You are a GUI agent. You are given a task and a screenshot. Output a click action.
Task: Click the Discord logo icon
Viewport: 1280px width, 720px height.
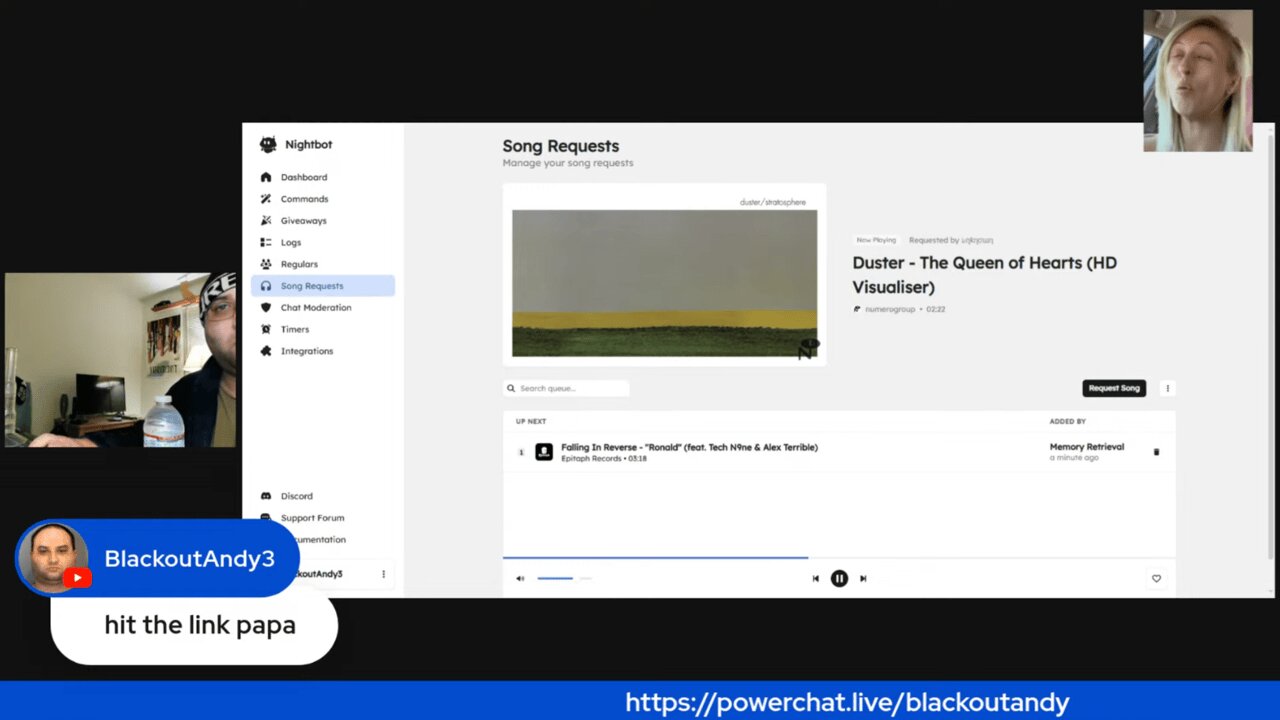[266, 496]
